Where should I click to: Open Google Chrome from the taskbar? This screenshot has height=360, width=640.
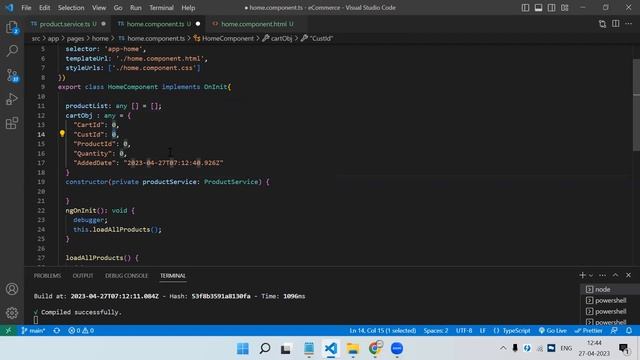click(x=375, y=348)
